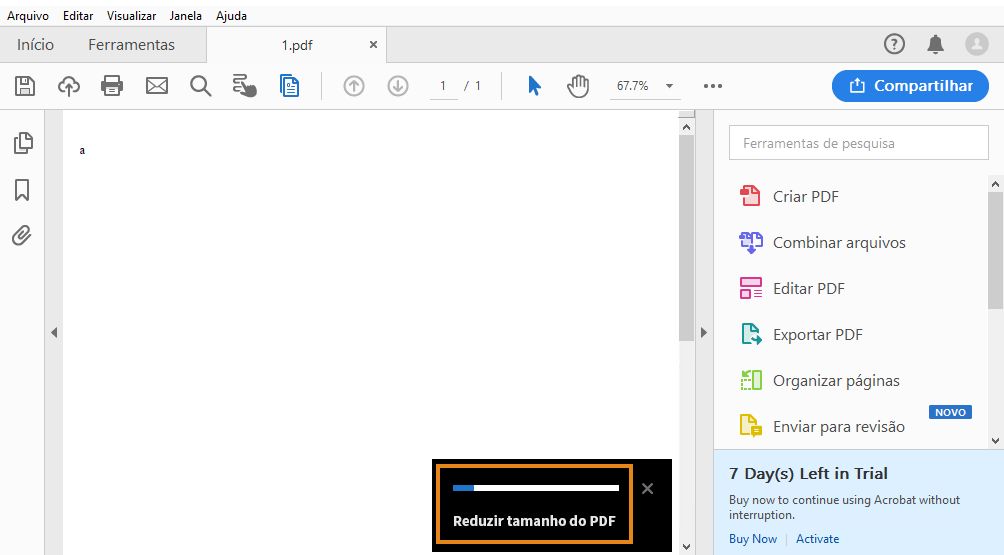The height and width of the screenshot is (555, 1004).
Task: Open the Find text magnifier icon
Action: click(x=200, y=86)
